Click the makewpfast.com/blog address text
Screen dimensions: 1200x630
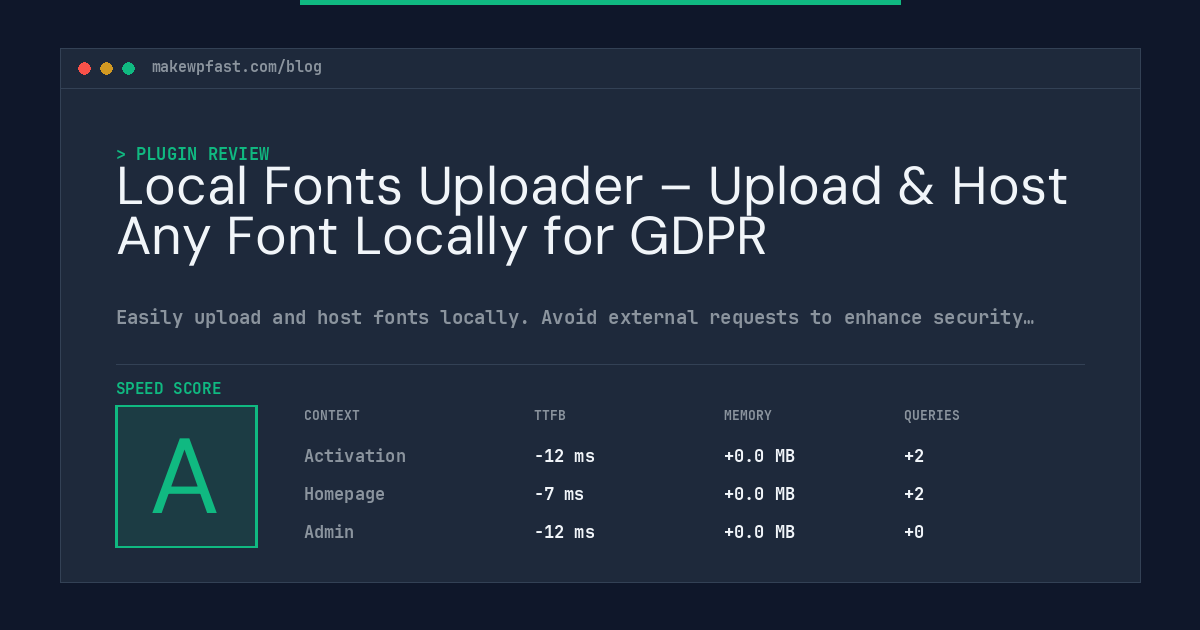coord(237,67)
